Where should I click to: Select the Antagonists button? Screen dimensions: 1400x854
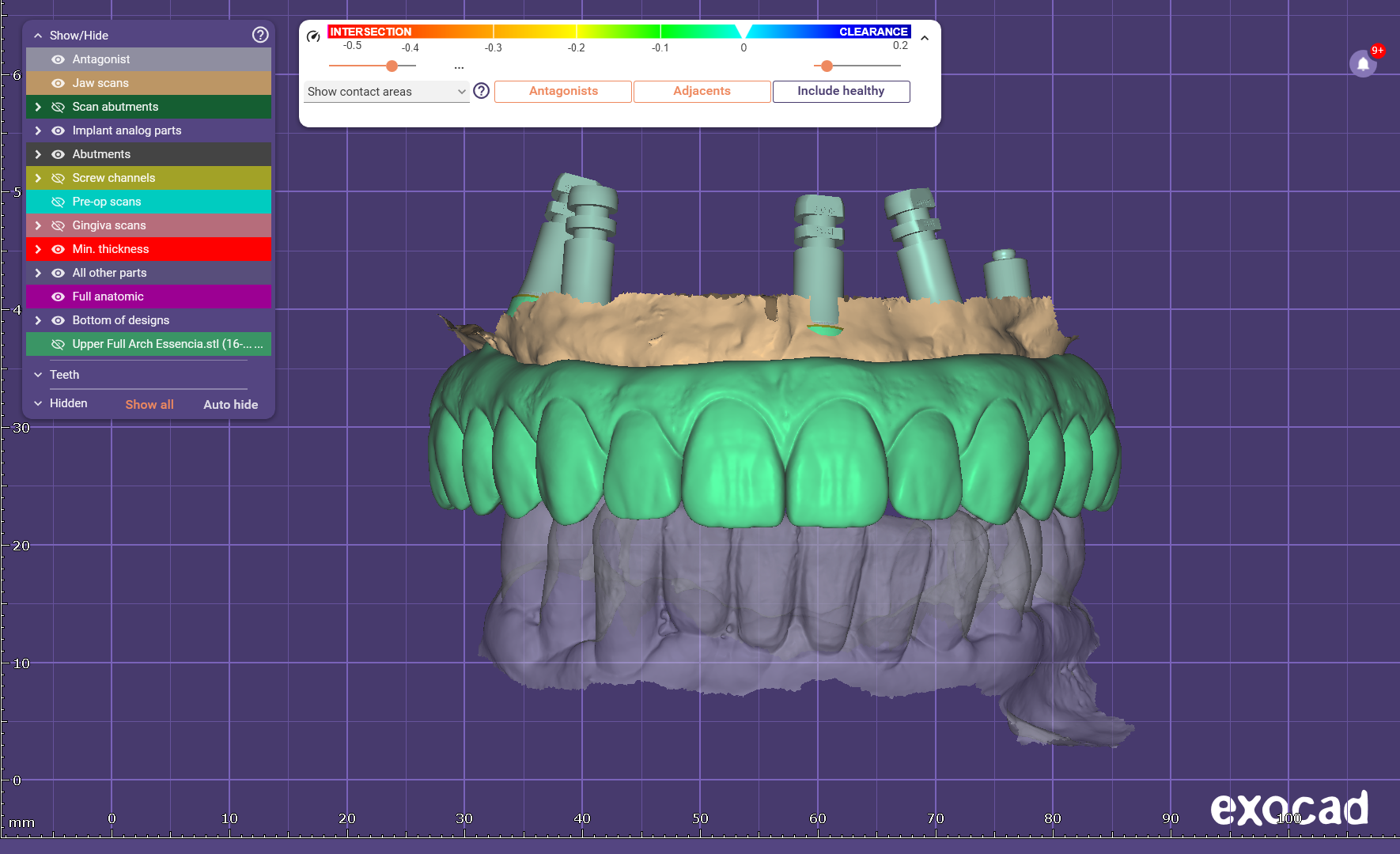[563, 91]
